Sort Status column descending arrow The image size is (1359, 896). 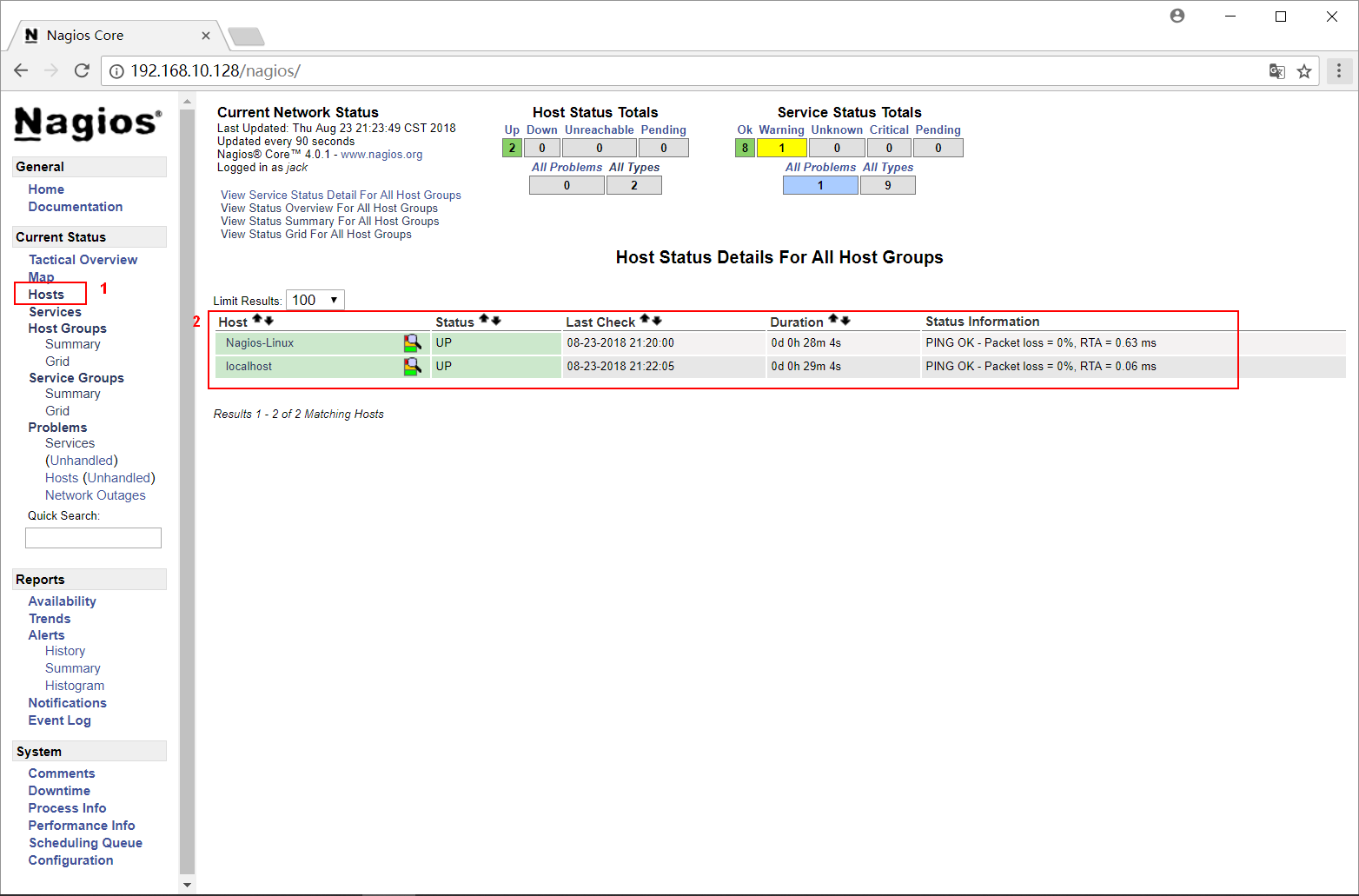(x=496, y=320)
